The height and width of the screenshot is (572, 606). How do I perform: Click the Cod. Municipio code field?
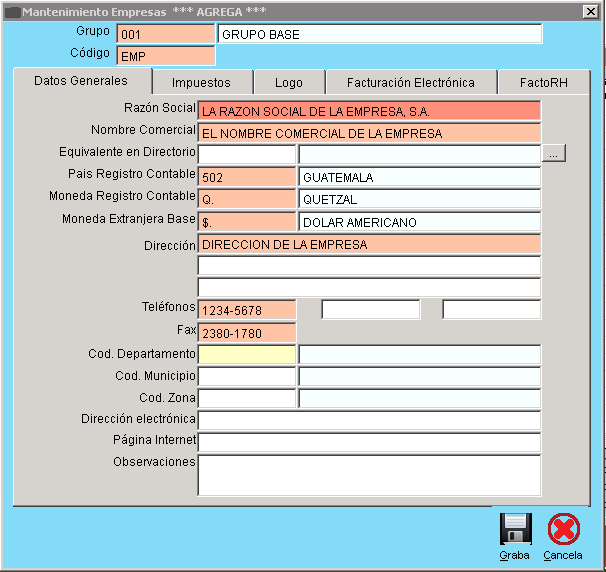pos(247,377)
